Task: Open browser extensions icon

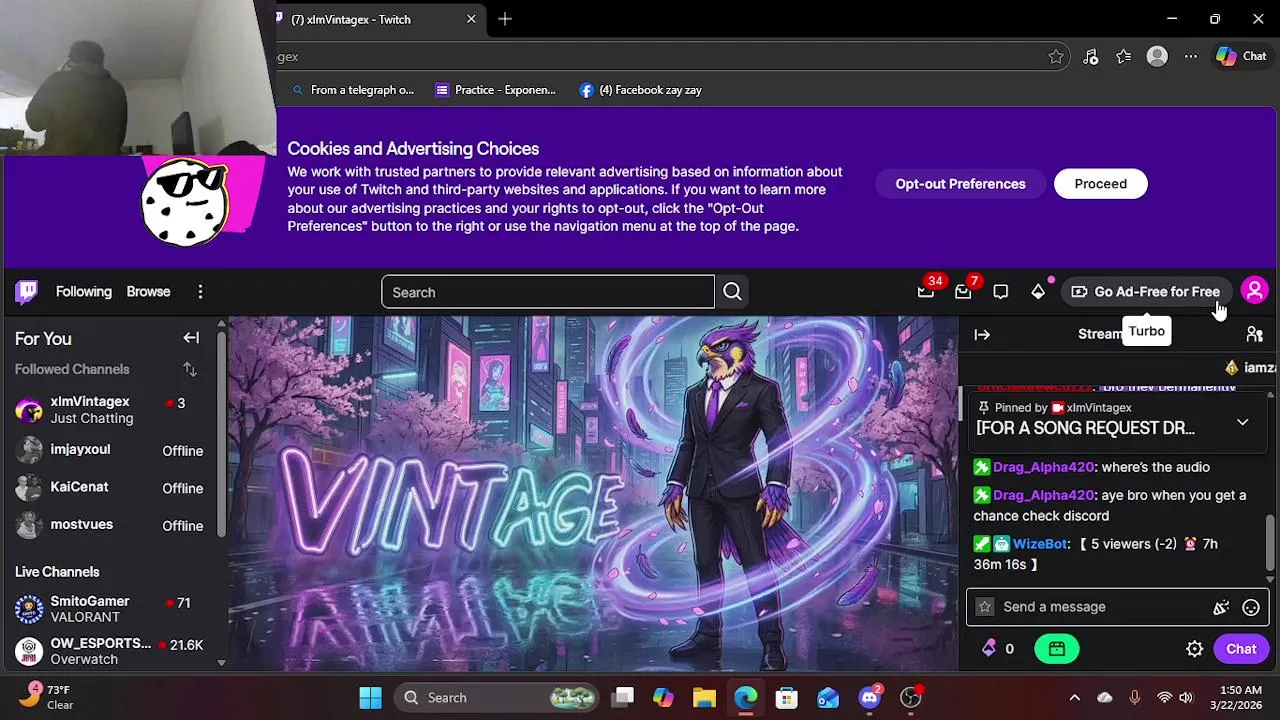Action: point(1091,57)
